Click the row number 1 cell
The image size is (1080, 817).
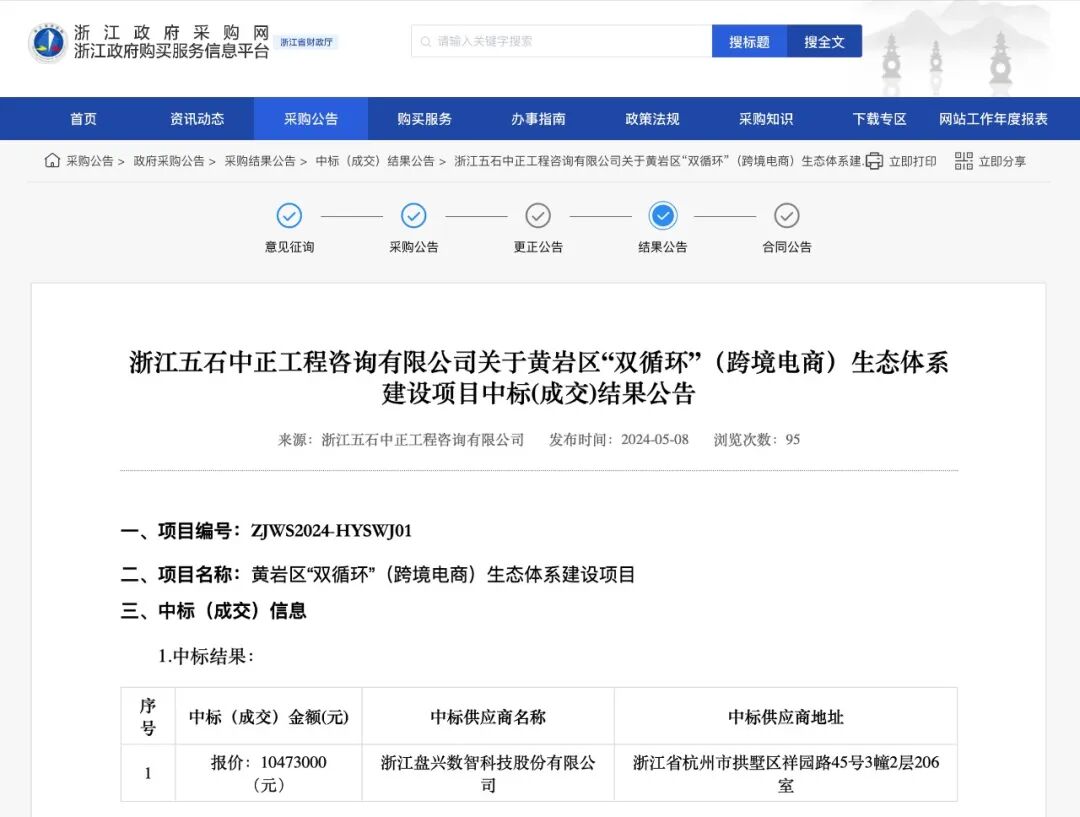coord(148,773)
